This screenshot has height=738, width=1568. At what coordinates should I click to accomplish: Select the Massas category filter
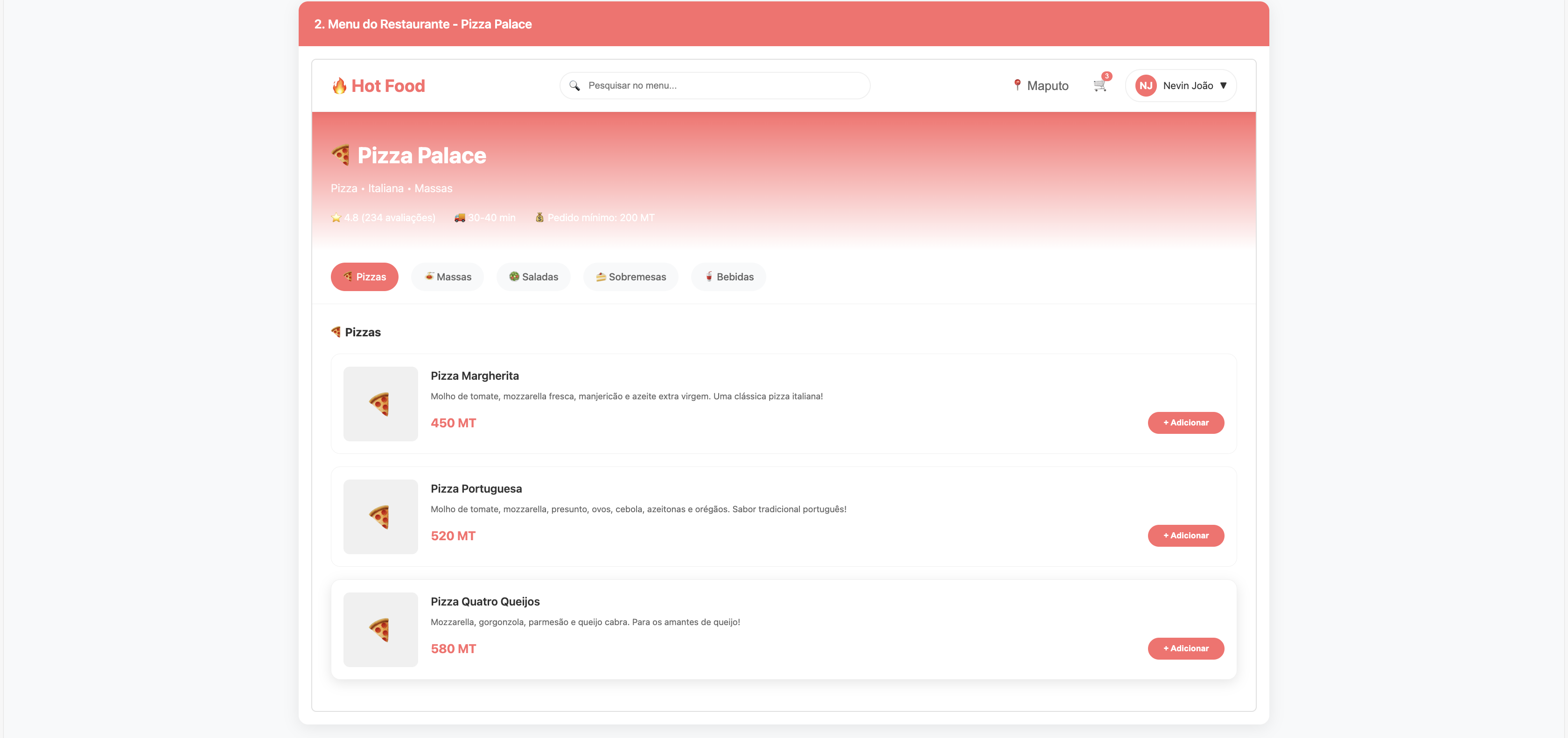448,277
